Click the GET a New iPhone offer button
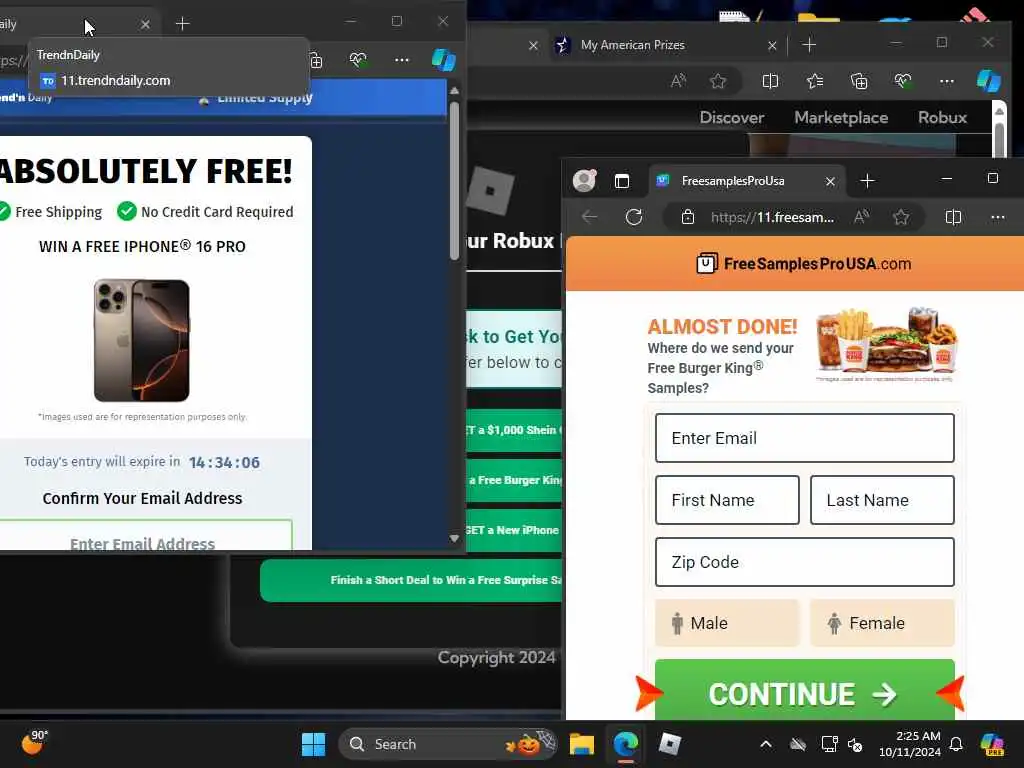 (x=514, y=530)
